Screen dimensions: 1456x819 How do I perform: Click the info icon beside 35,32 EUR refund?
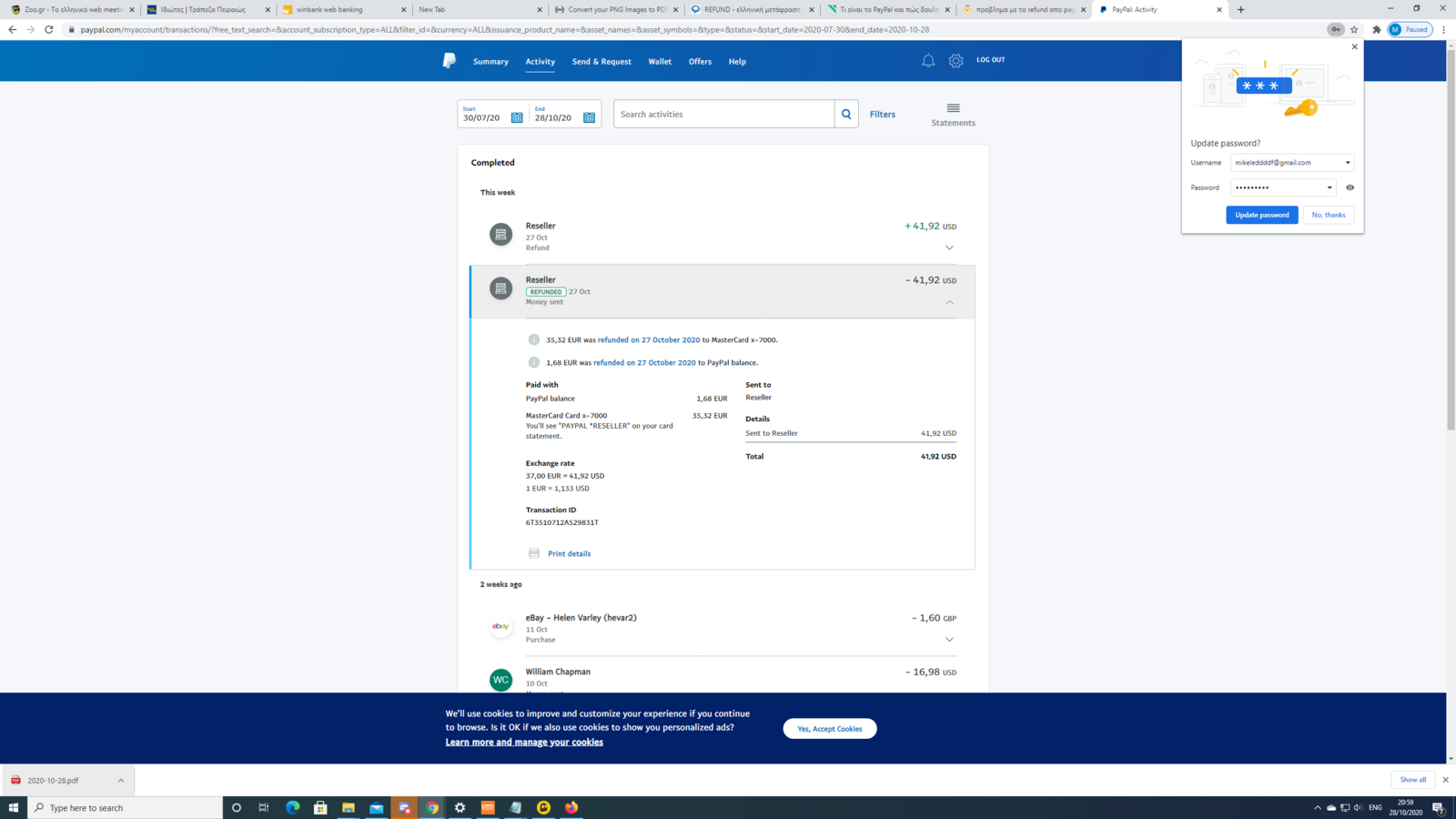click(x=534, y=339)
